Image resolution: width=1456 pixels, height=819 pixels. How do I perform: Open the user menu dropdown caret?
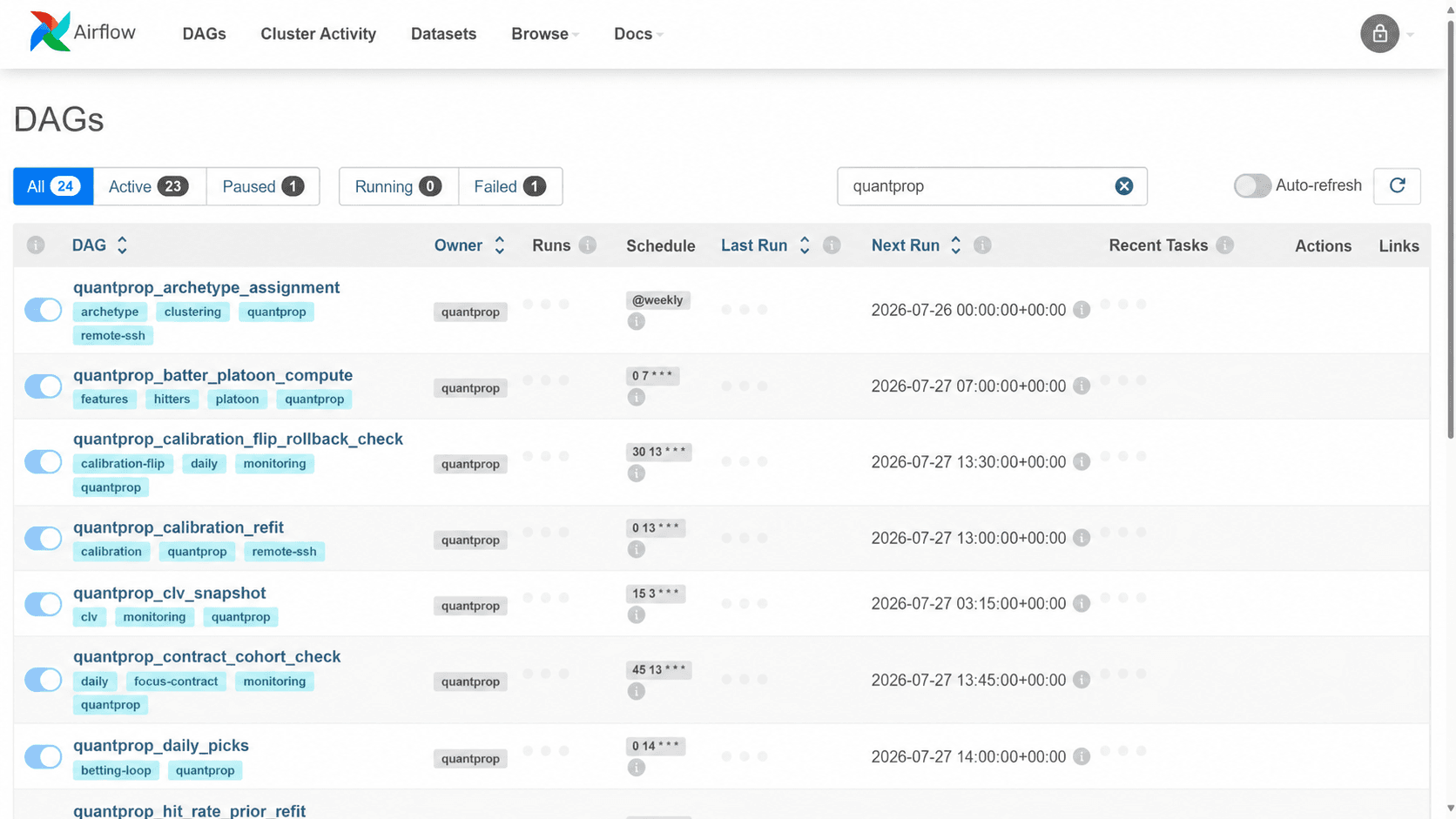coord(1410,35)
